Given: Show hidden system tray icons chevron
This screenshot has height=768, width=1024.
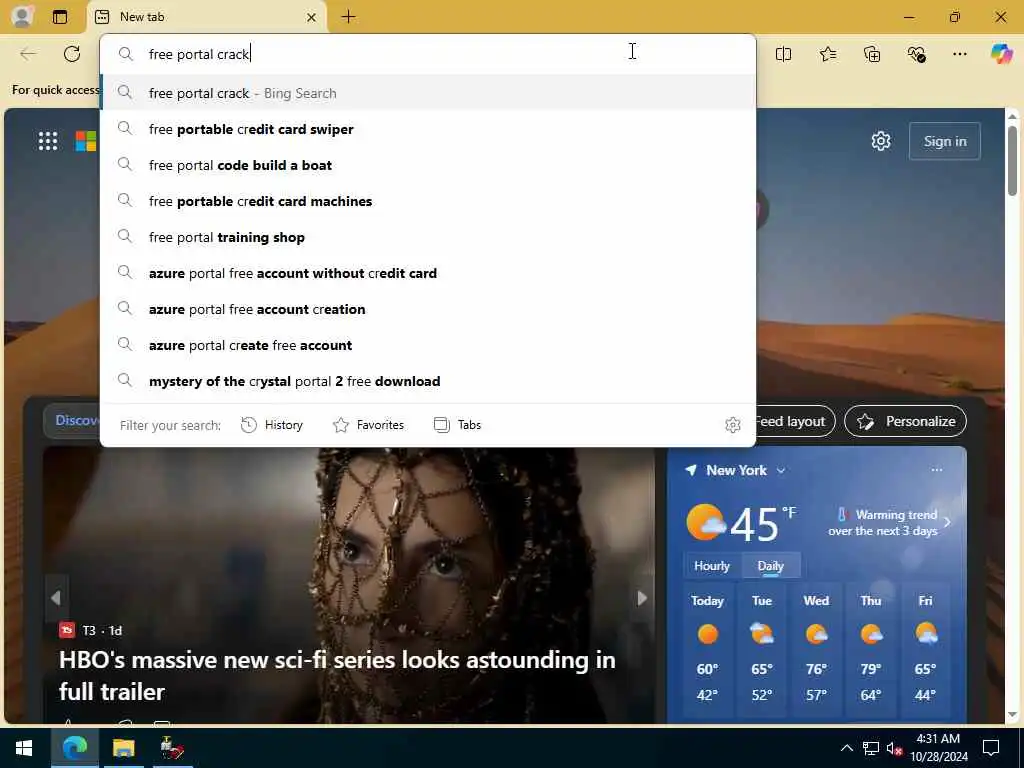Looking at the screenshot, I should click(x=846, y=748).
